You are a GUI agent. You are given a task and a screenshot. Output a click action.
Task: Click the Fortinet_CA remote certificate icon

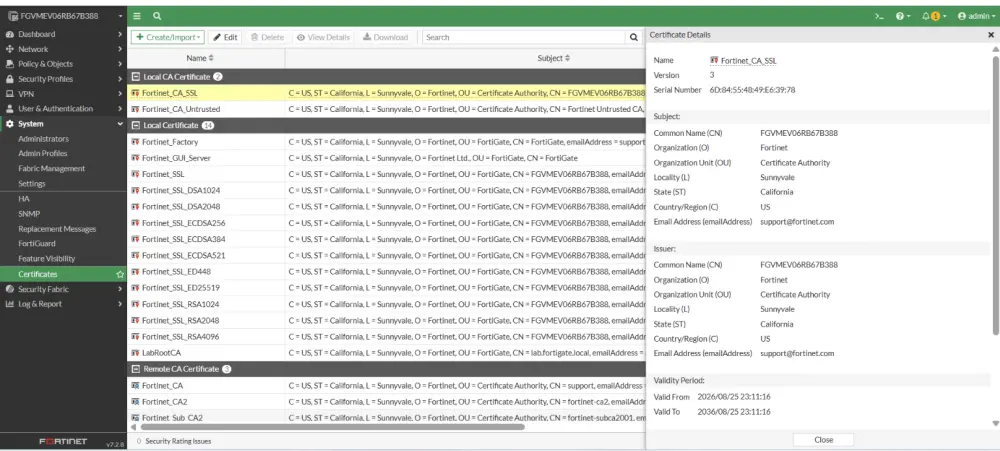[x=135, y=386]
